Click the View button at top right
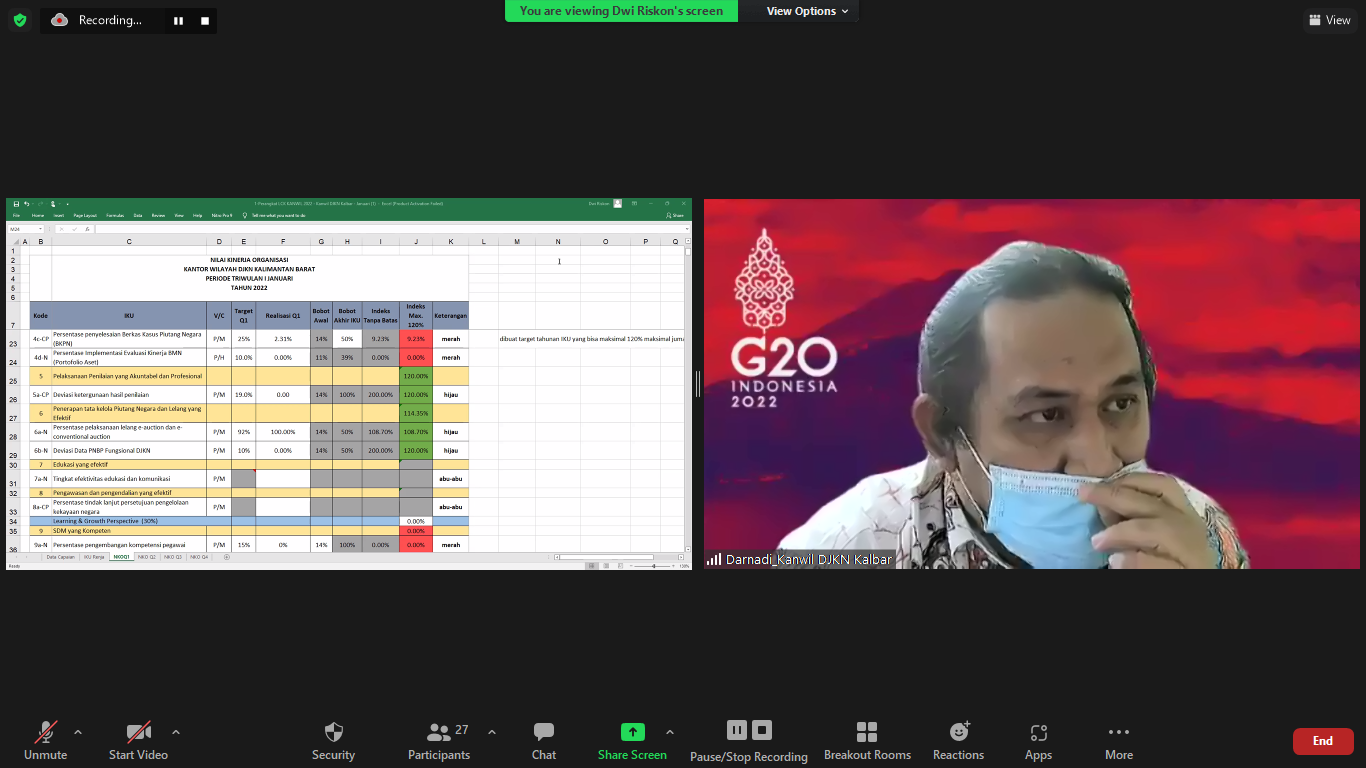The width and height of the screenshot is (1366, 768). point(1329,20)
